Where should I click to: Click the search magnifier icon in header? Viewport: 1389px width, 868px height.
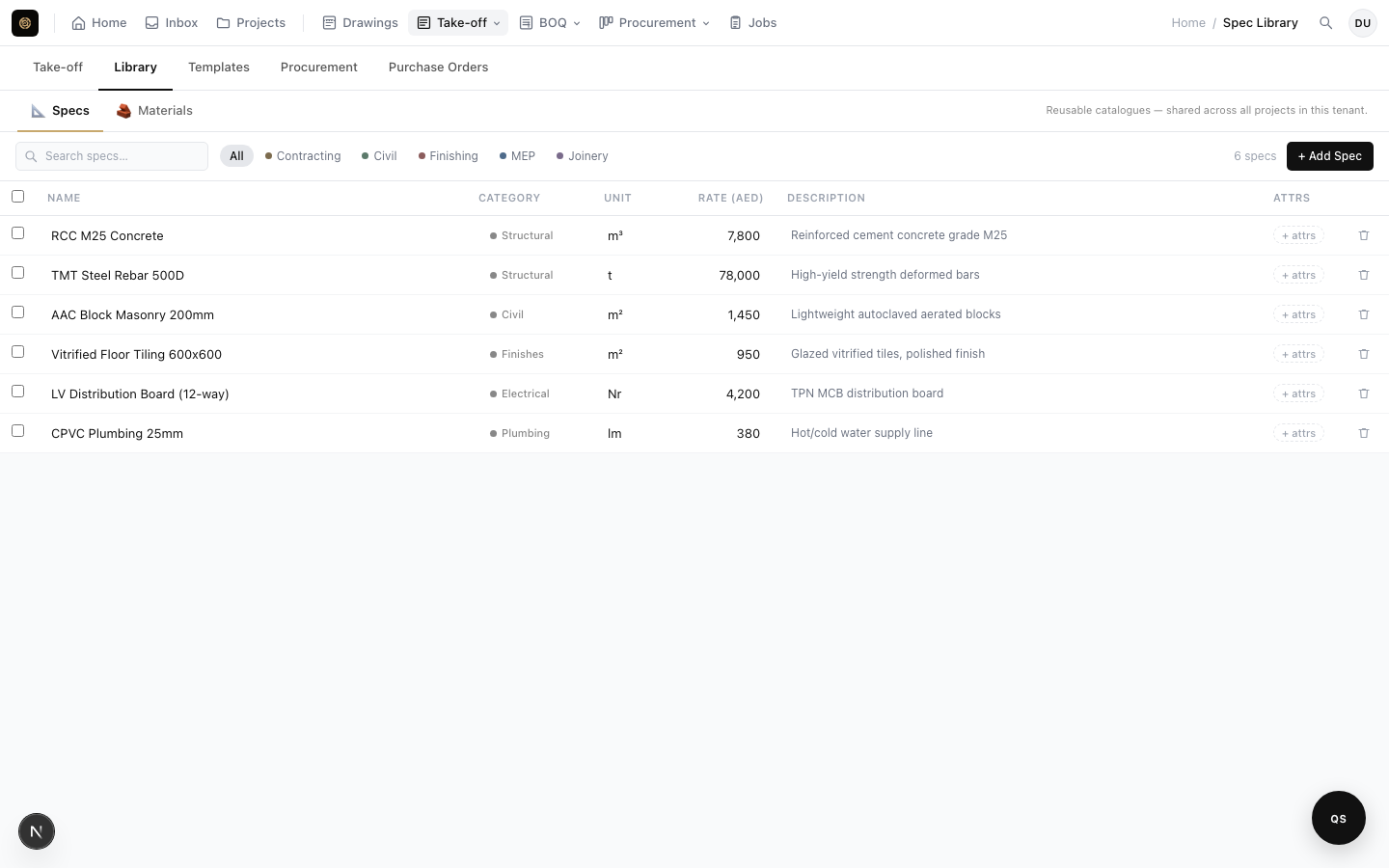click(1325, 23)
